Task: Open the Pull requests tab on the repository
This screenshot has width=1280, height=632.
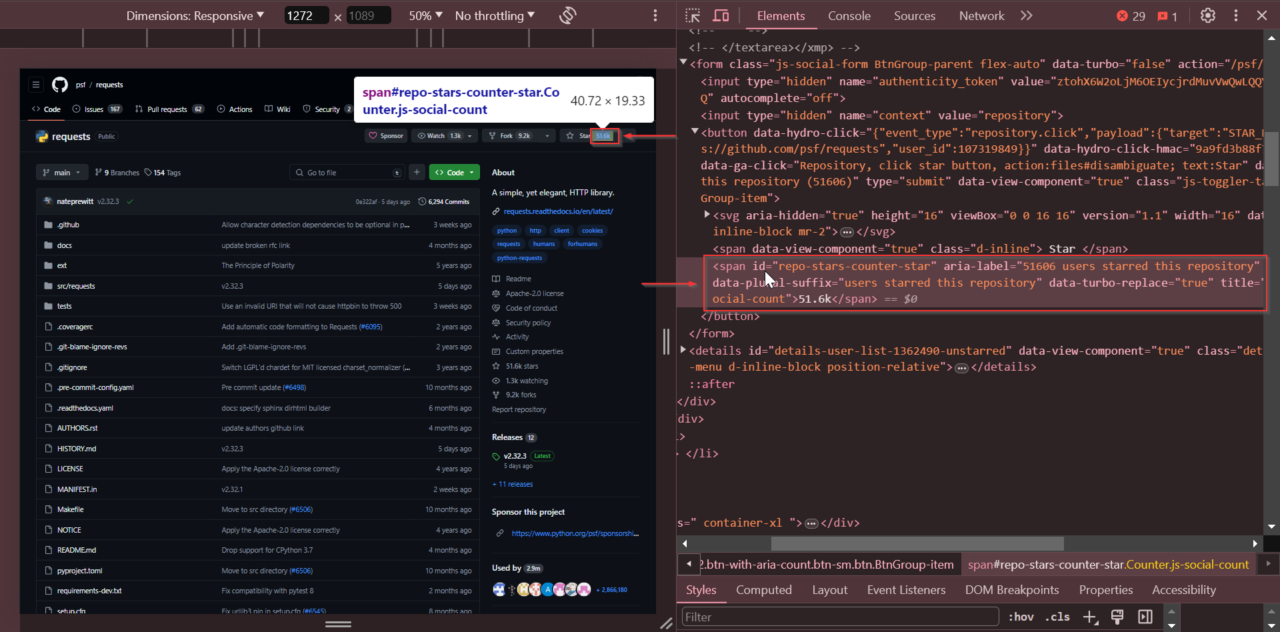Action: [169, 109]
